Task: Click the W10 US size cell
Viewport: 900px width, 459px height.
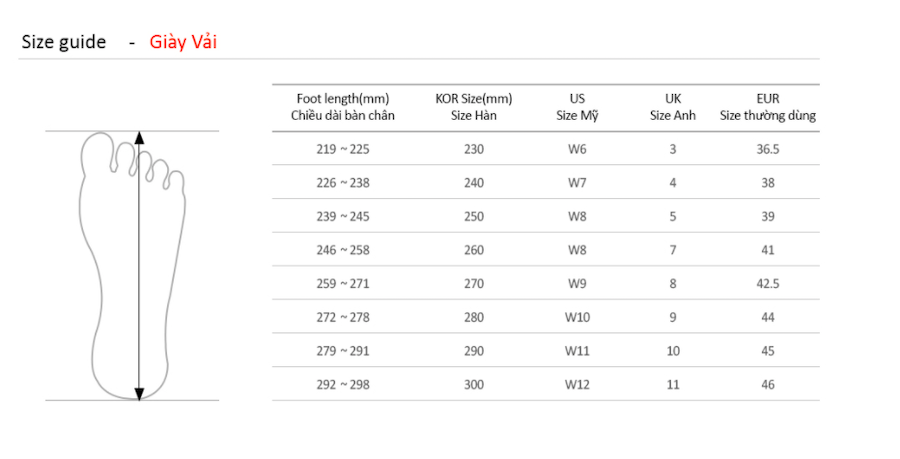Action: (577, 318)
